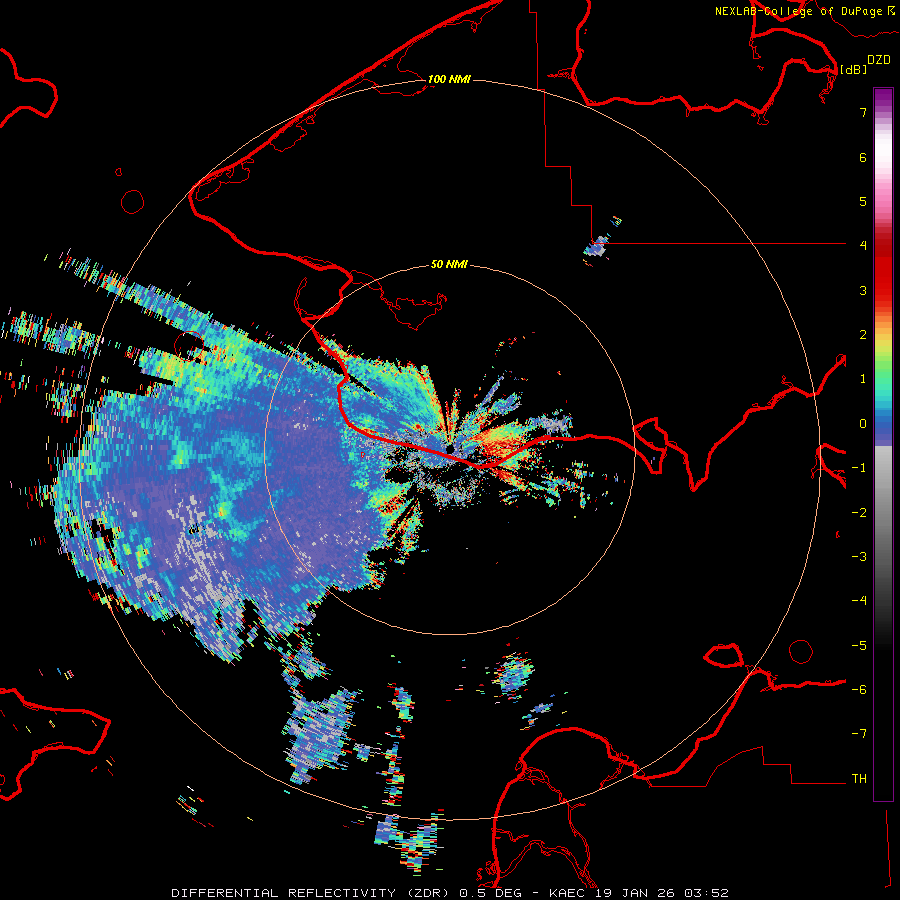Image resolution: width=900 pixels, height=900 pixels.
Task: Click the DZD product label
Action: (879, 60)
